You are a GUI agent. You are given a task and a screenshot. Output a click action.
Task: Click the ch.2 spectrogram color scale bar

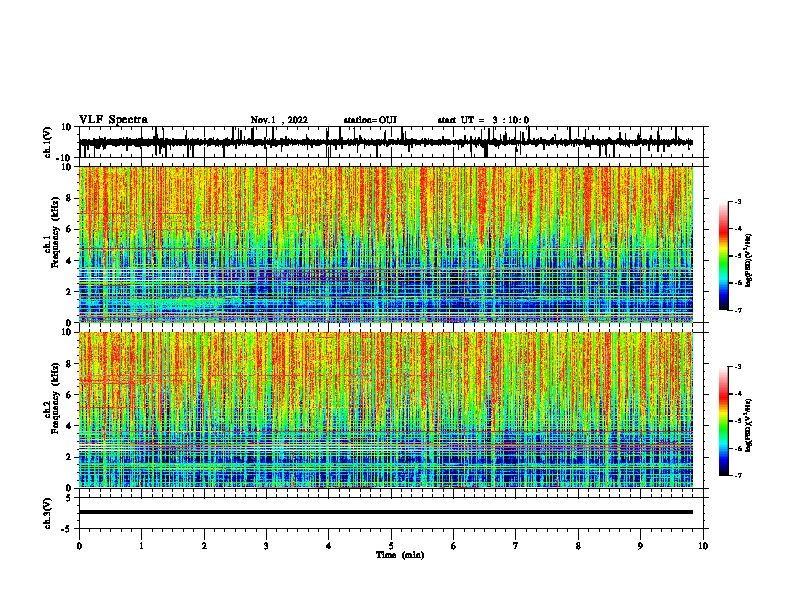724,421
